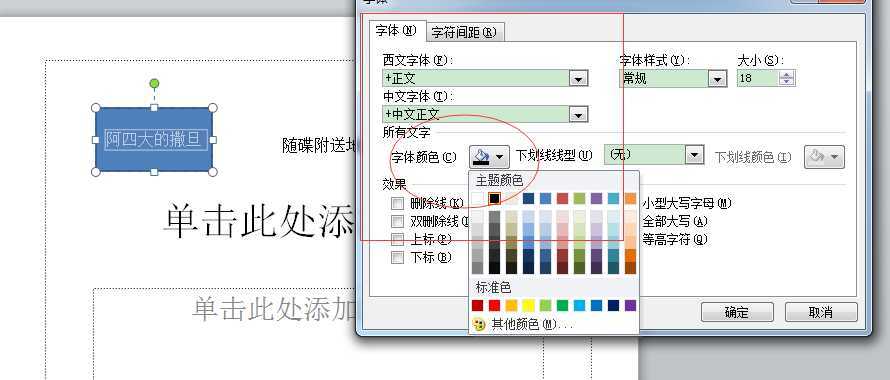Choose light green from the 标准色 row
Viewport: 890px width, 380px height.
pos(545,306)
